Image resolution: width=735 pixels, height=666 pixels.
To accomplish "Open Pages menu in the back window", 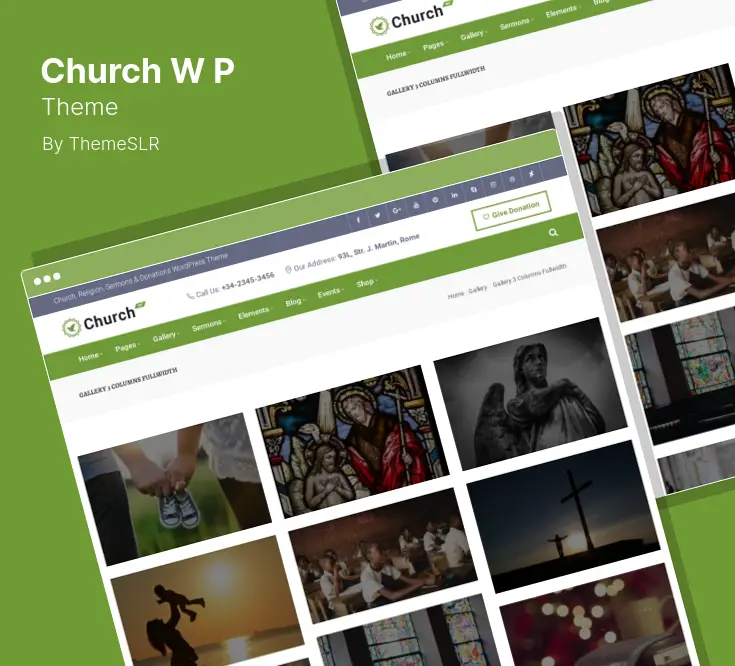I will pos(435,45).
